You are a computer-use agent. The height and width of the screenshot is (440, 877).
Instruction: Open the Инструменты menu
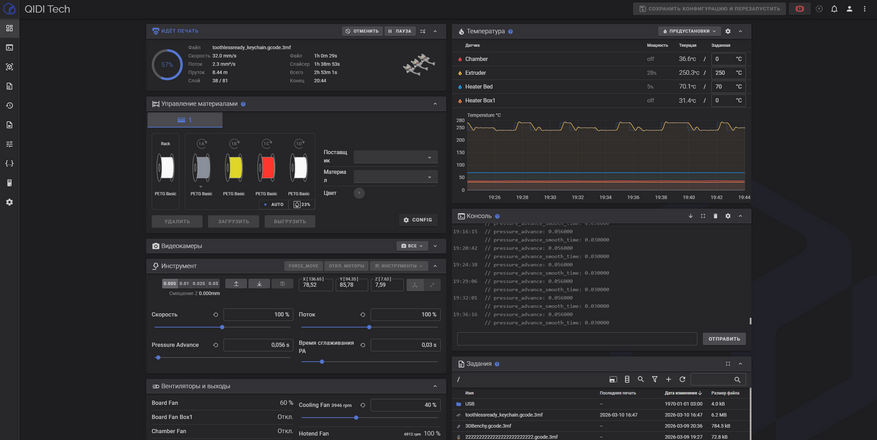tap(399, 266)
